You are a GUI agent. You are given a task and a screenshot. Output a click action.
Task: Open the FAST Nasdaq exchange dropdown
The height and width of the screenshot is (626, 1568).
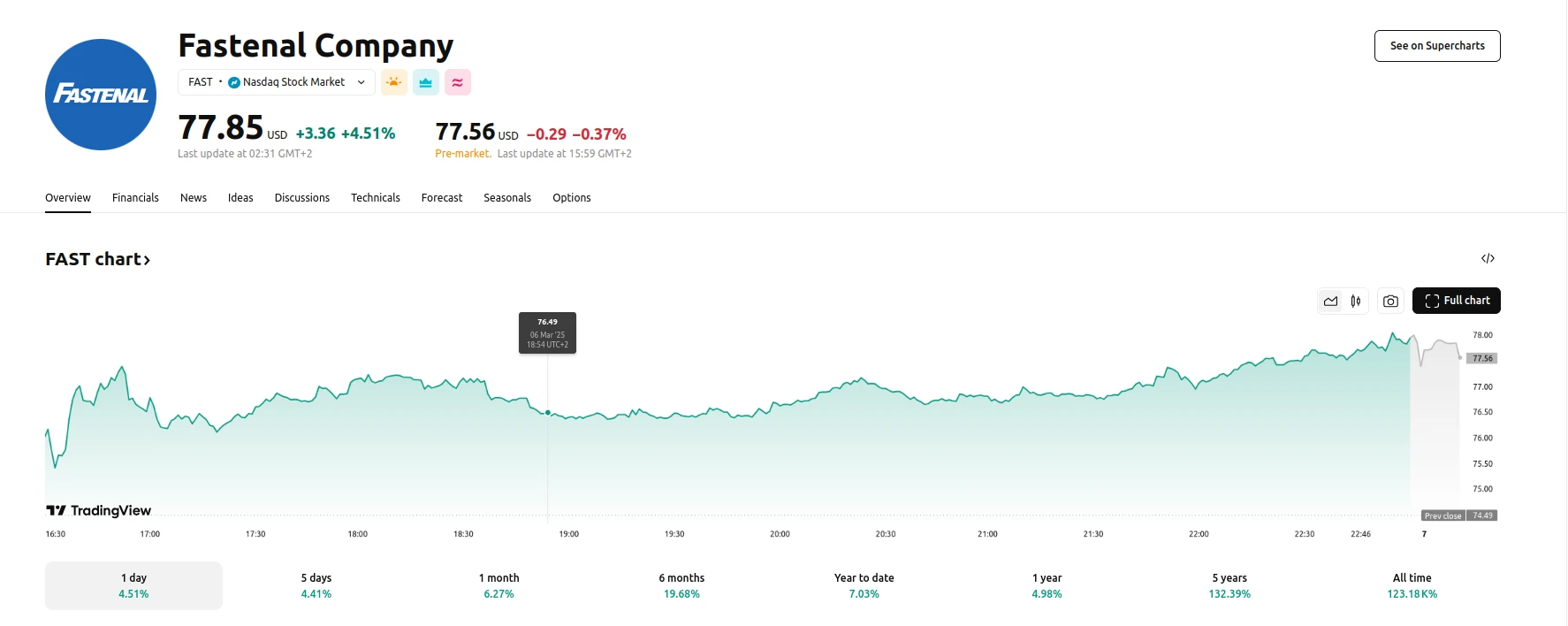tap(277, 82)
